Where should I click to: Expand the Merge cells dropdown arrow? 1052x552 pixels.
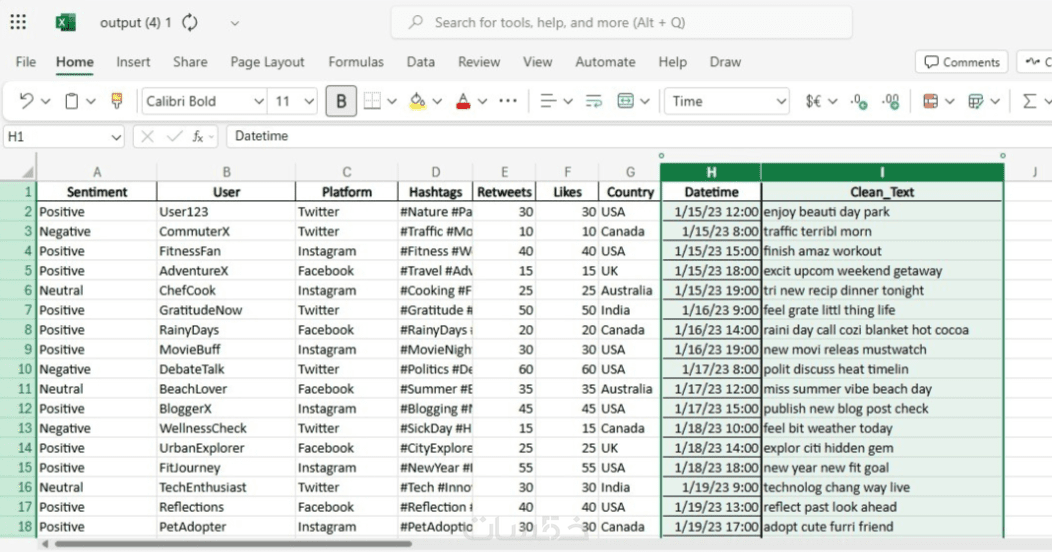(645, 102)
